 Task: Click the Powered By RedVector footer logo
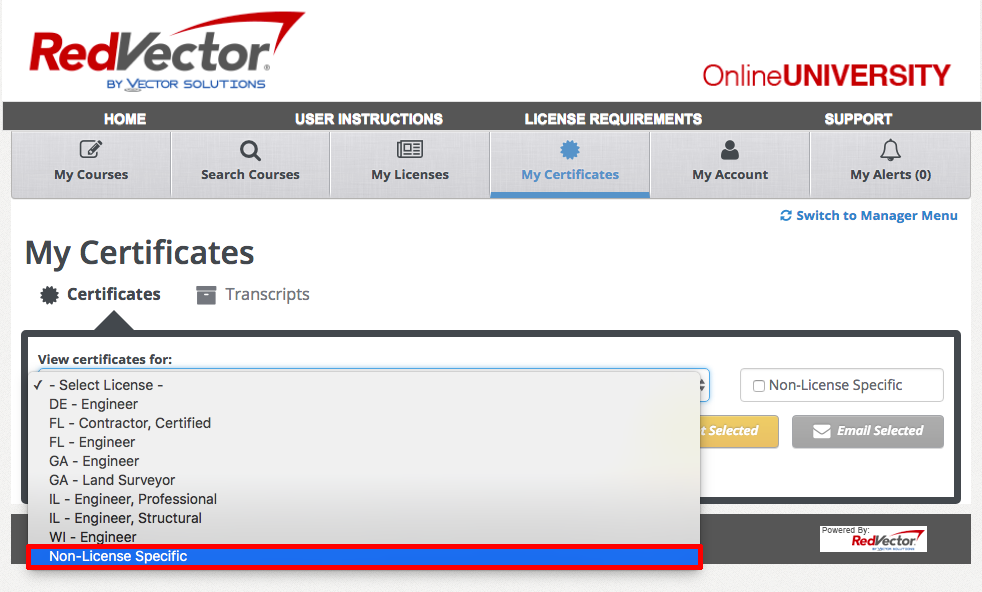point(873,539)
